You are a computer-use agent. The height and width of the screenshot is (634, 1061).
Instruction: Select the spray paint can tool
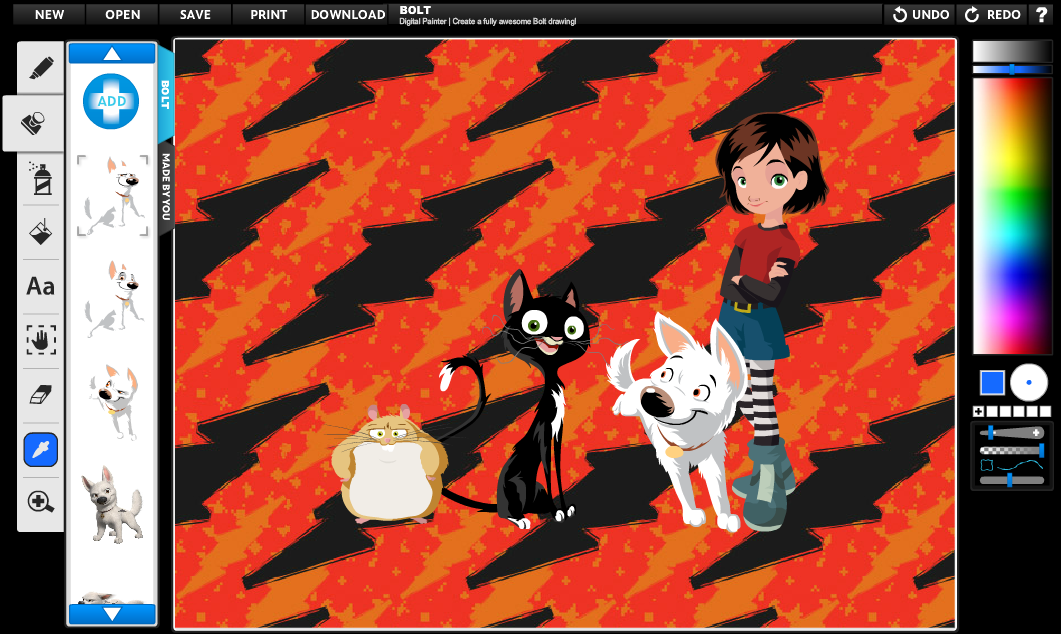[x=41, y=179]
